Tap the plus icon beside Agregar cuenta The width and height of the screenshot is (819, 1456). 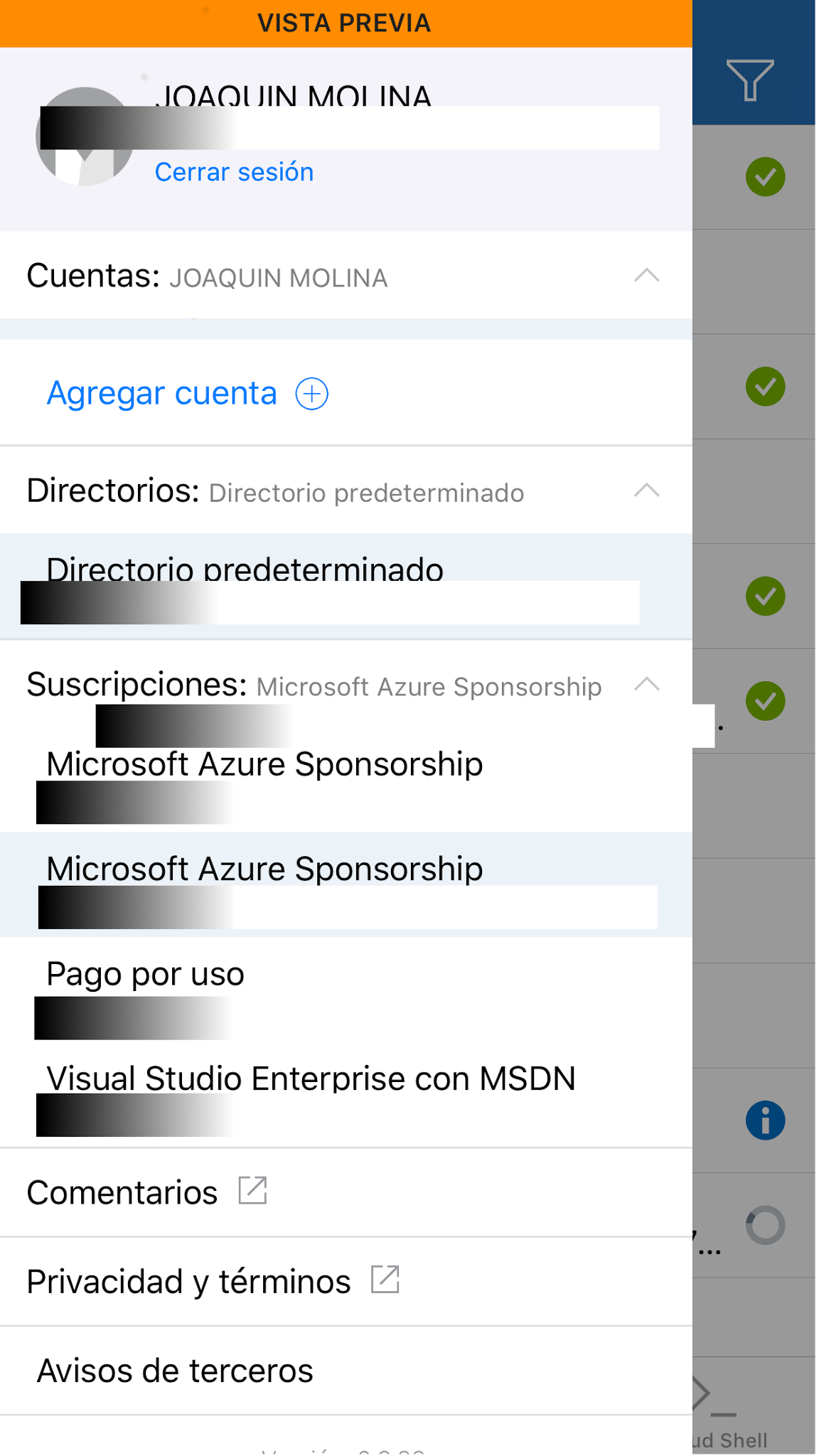pyautogui.click(x=312, y=394)
